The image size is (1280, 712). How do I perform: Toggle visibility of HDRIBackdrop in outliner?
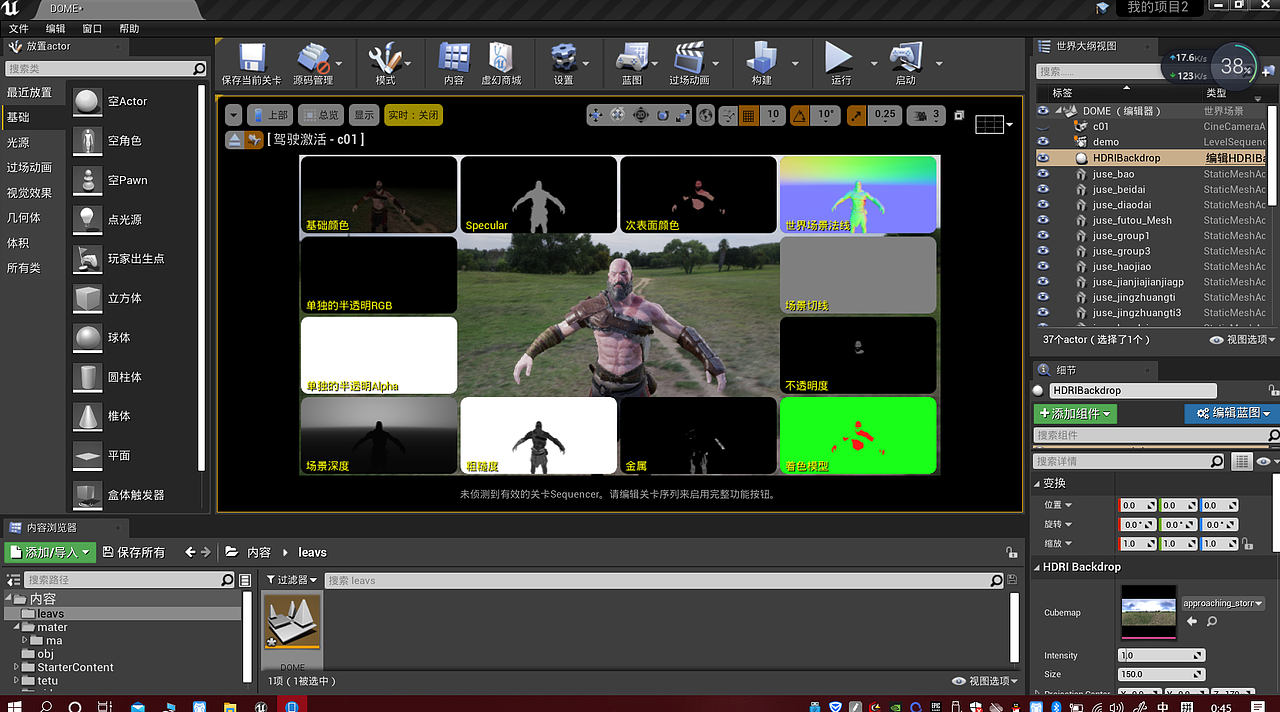pyautogui.click(x=1043, y=158)
